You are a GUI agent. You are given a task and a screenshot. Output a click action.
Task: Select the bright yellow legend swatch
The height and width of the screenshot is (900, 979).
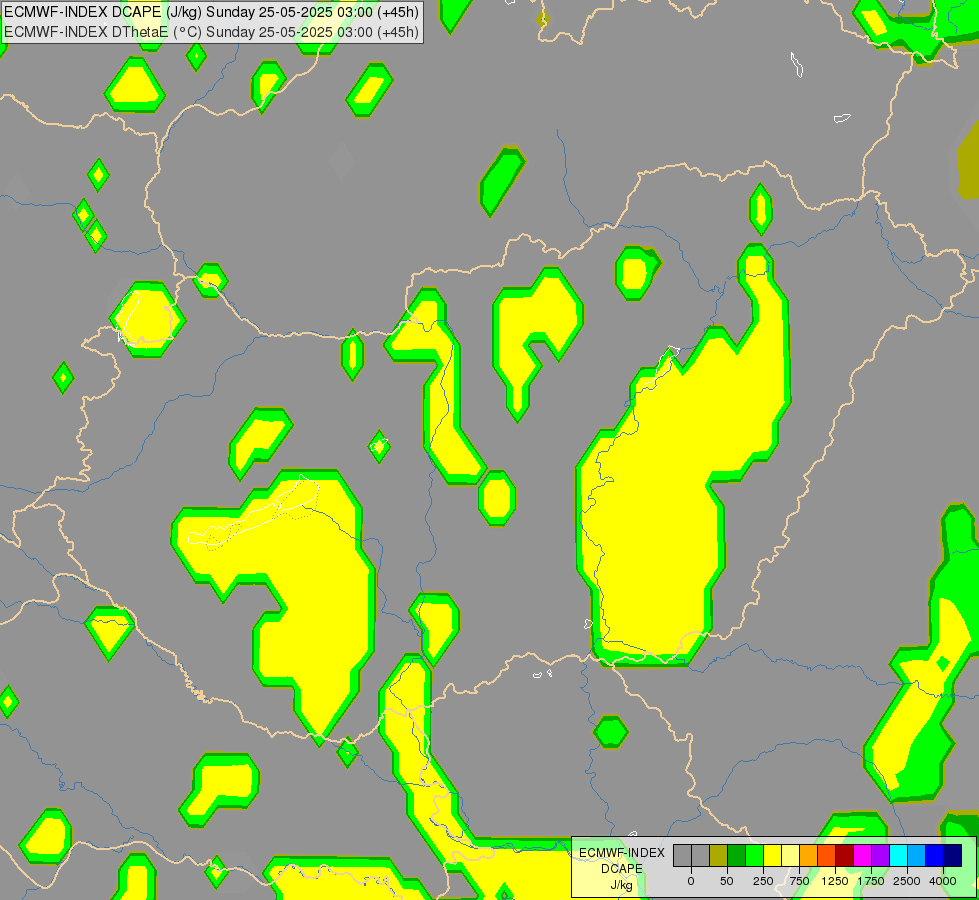(772, 856)
